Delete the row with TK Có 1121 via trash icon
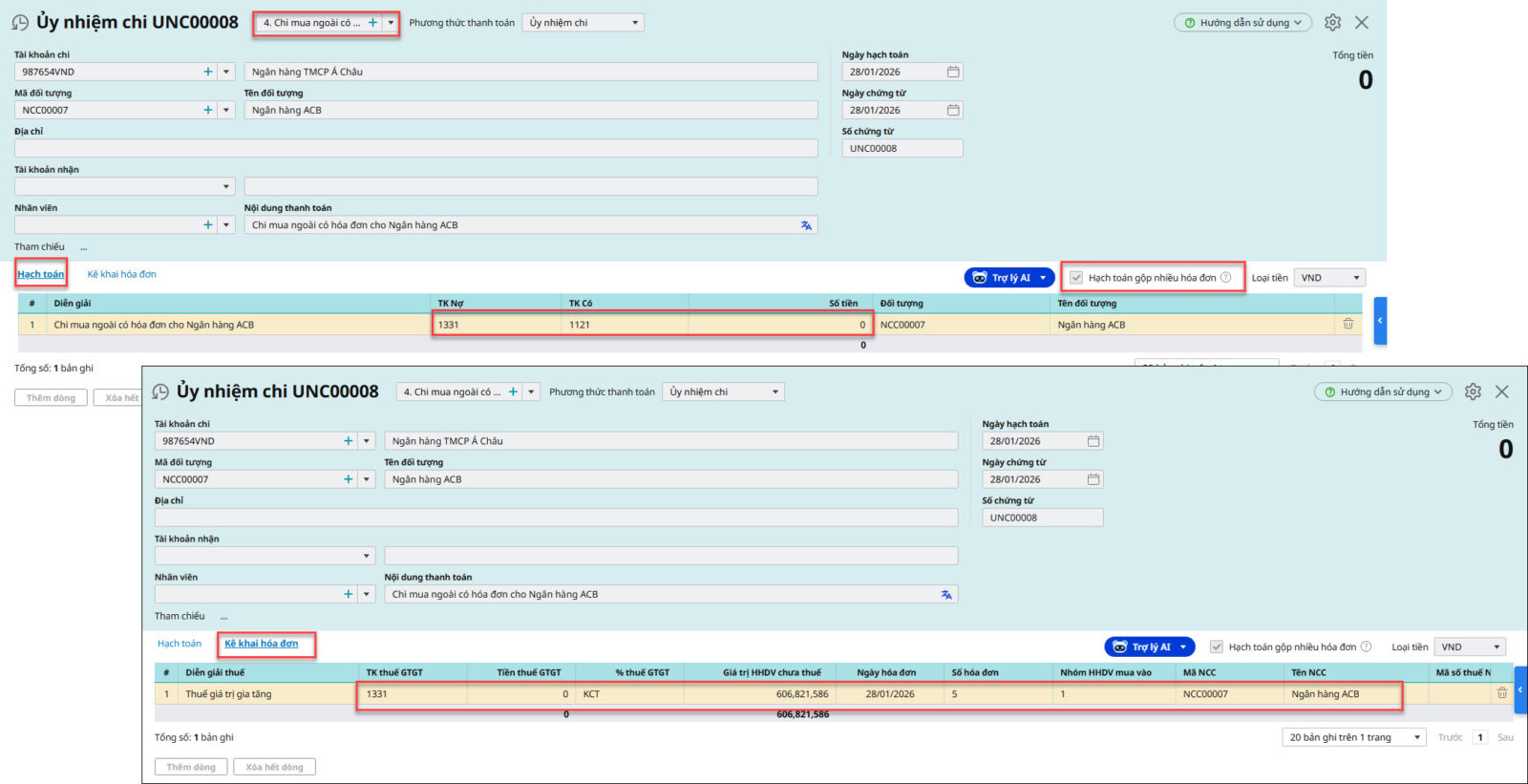This screenshot has height=784, width=1528. pyautogui.click(x=1348, y=325)
